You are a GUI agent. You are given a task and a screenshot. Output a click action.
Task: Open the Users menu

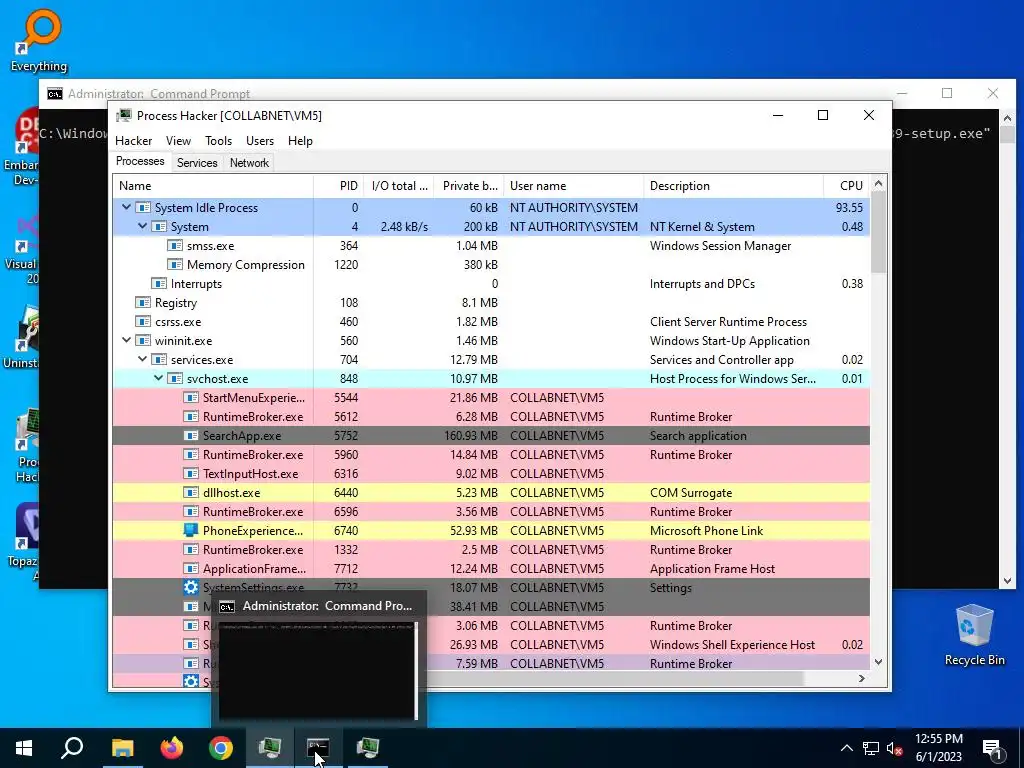tap(260, 140)
